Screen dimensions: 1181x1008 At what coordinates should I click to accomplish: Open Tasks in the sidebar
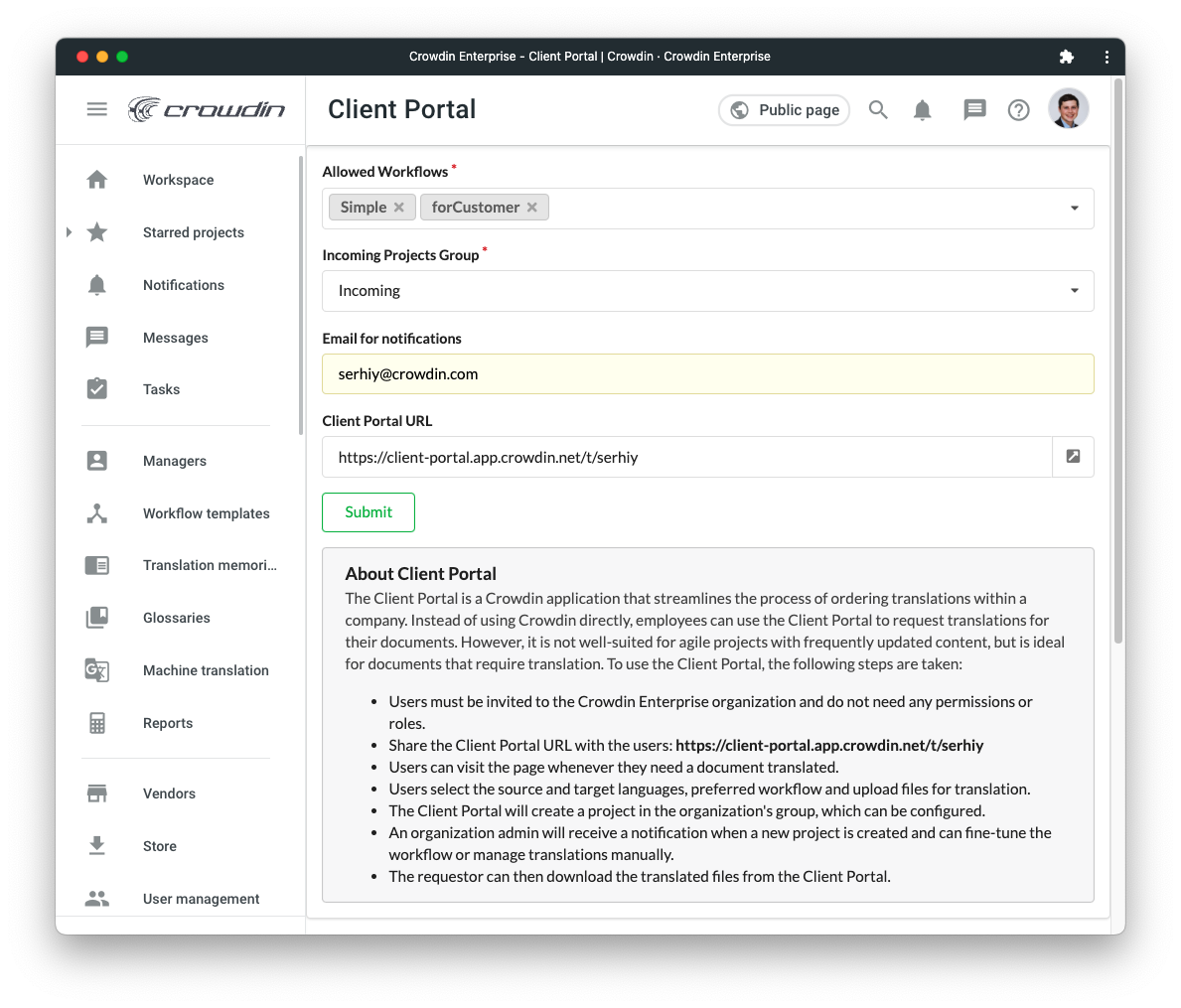coord(161,389)
